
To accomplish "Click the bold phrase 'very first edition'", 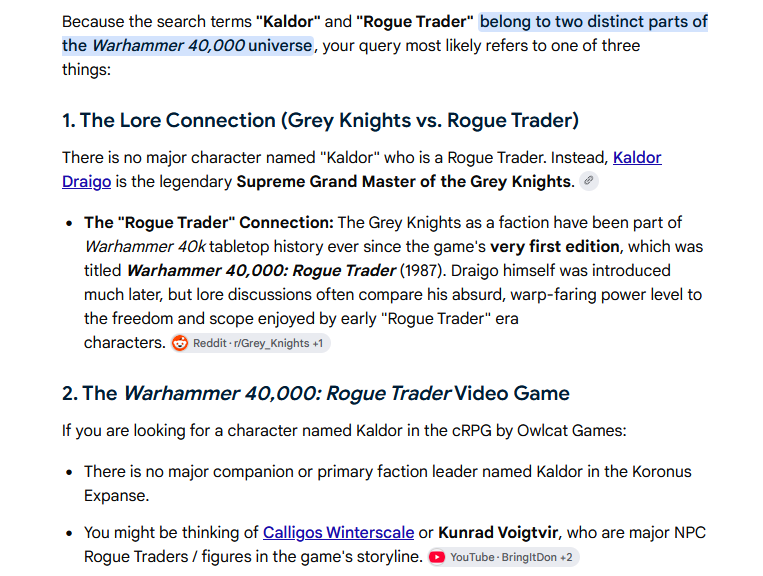I will [554, 247].
